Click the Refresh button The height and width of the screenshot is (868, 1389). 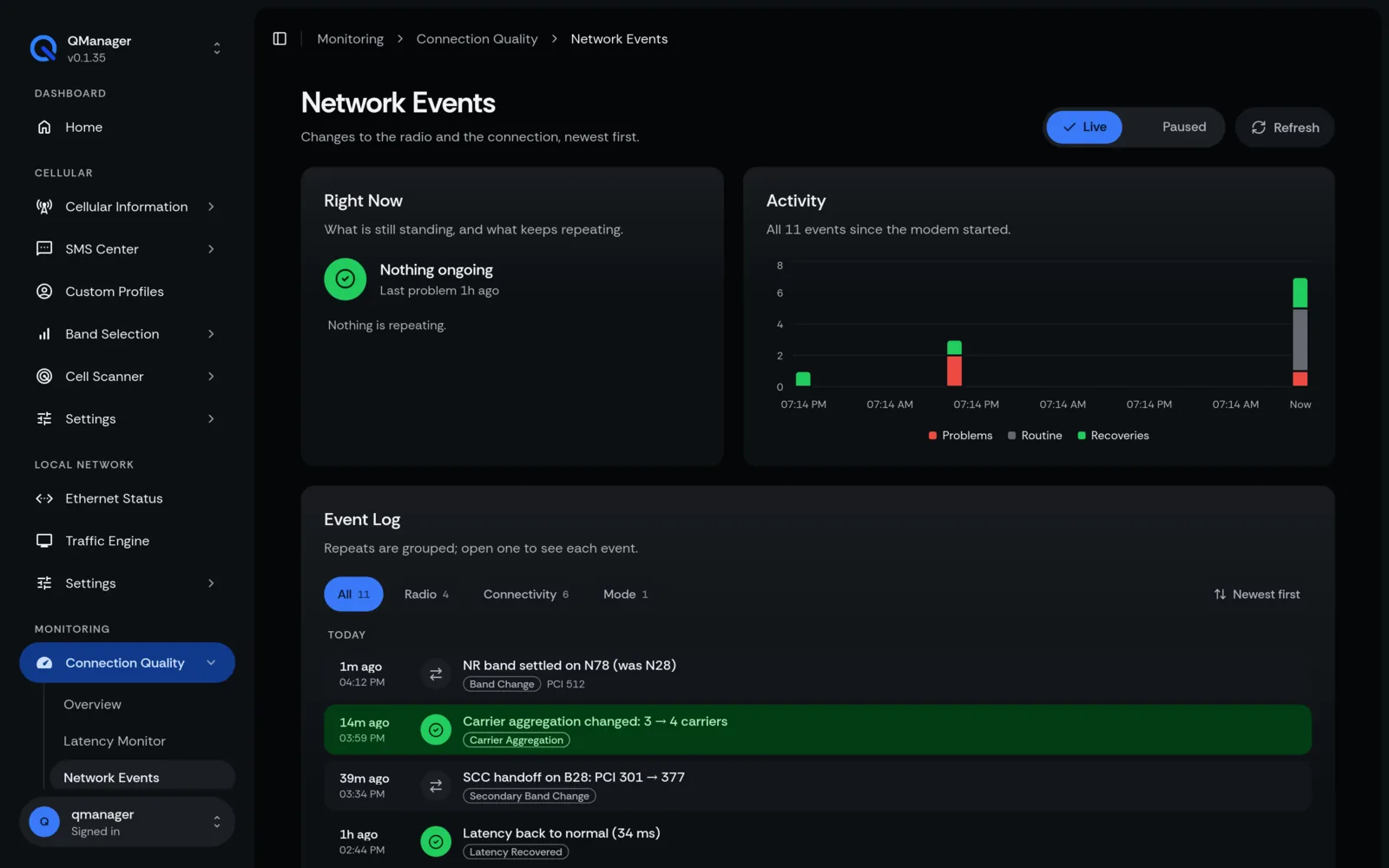click(1285, 128)
